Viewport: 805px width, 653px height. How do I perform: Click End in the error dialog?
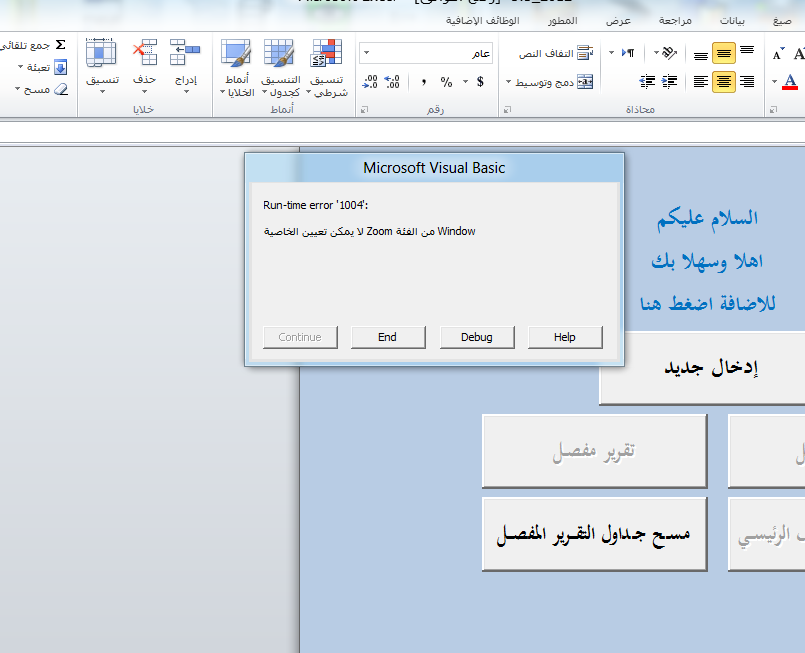388,337
